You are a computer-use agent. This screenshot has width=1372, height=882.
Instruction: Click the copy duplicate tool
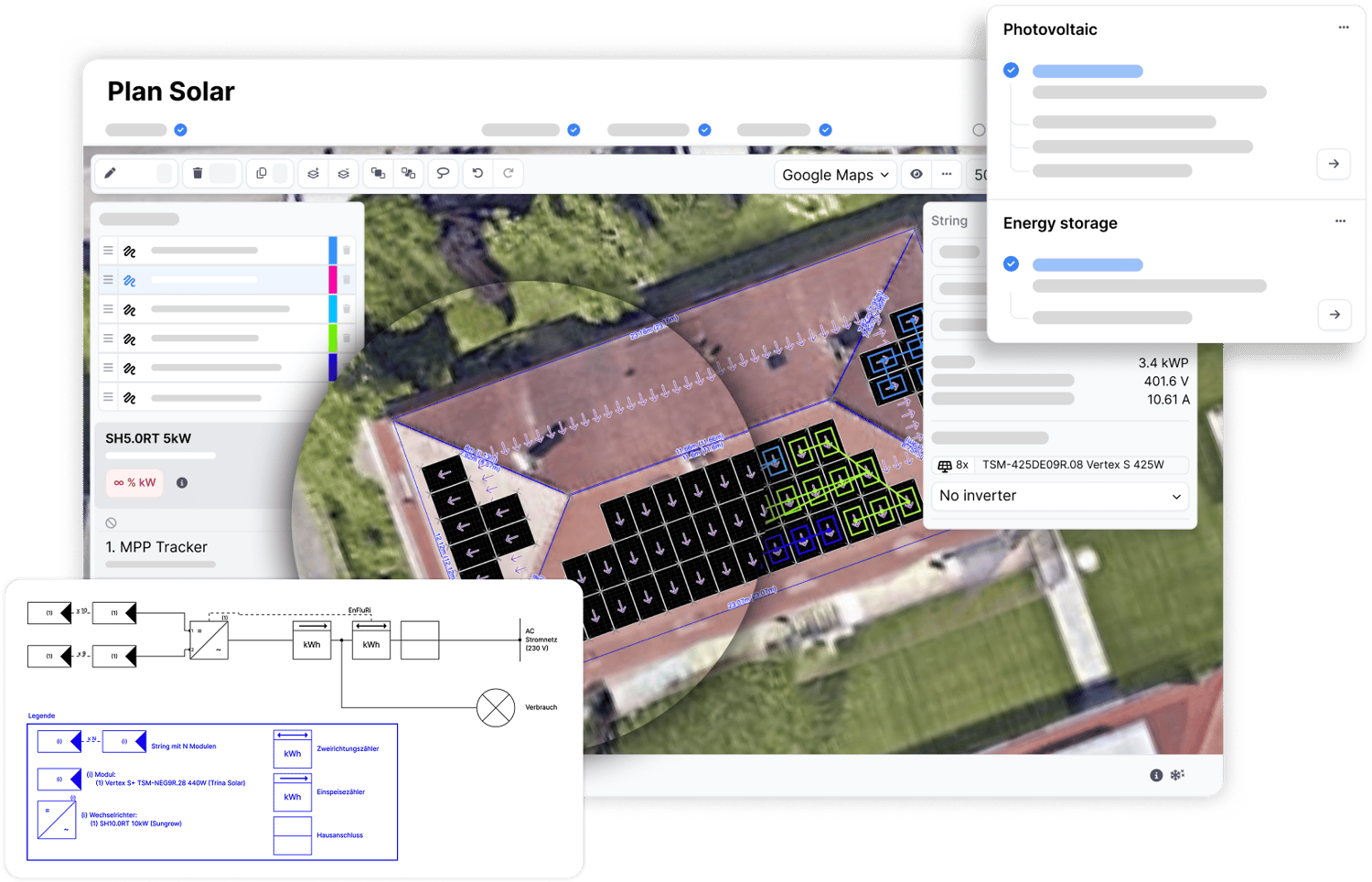262,173
